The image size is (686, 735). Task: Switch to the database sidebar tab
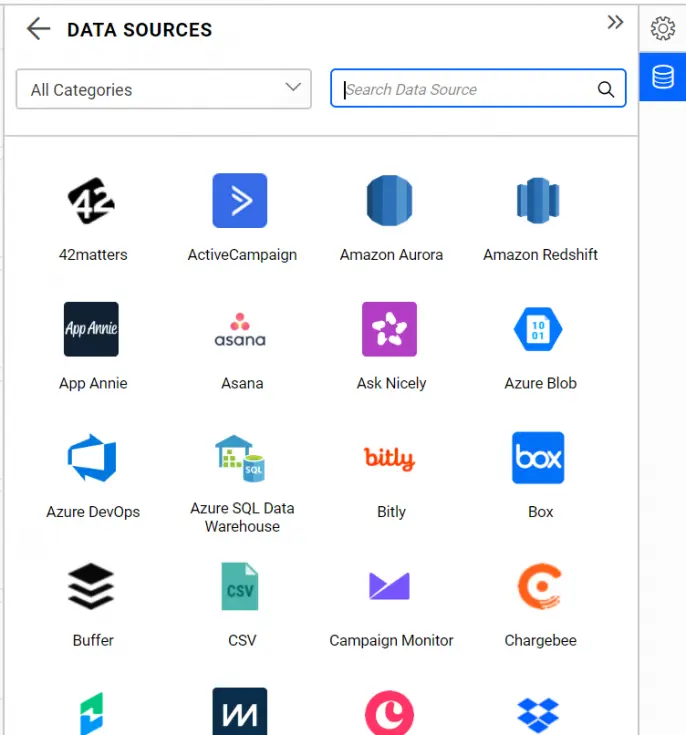pos(662,78)
